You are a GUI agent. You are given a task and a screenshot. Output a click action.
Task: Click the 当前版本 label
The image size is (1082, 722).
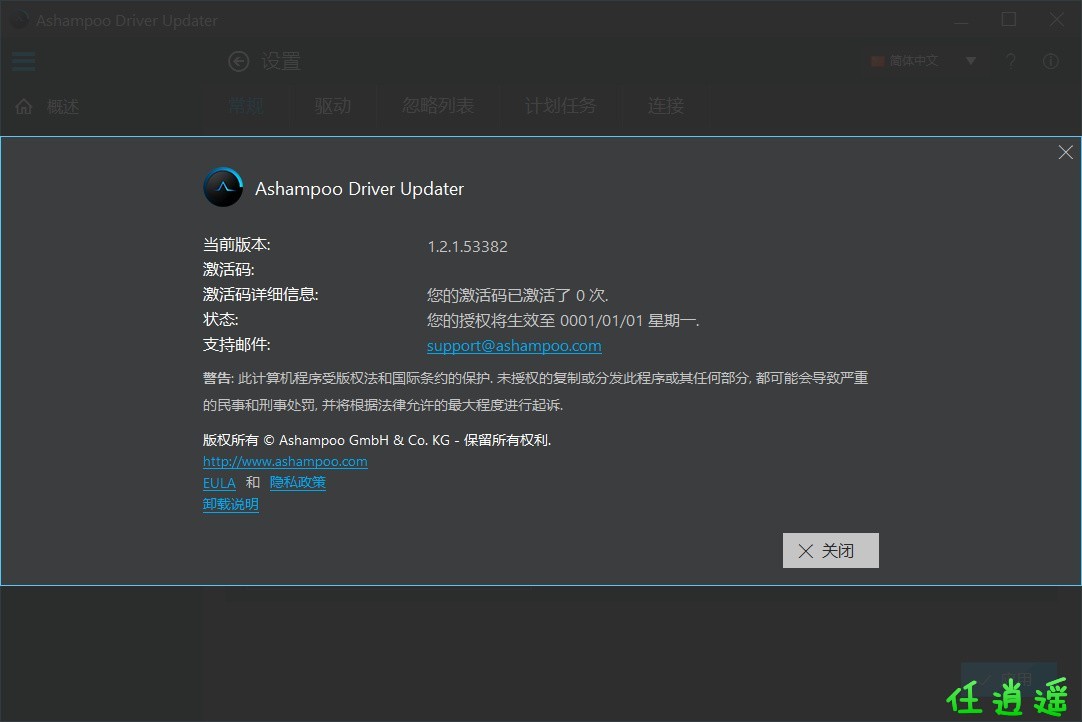(x=237, y=244)
